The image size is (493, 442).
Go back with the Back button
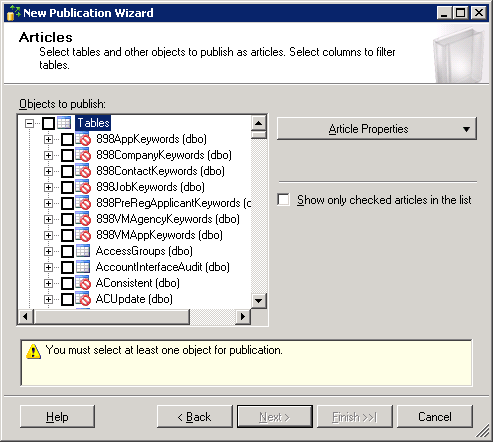[195, 417]
